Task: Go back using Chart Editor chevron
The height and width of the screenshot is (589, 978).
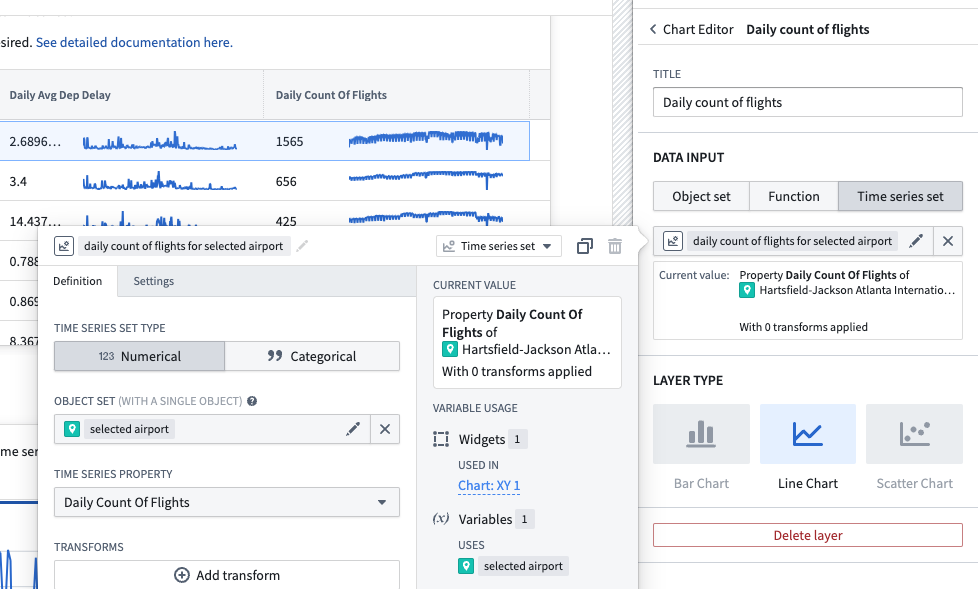Action: tap(653, 29)
